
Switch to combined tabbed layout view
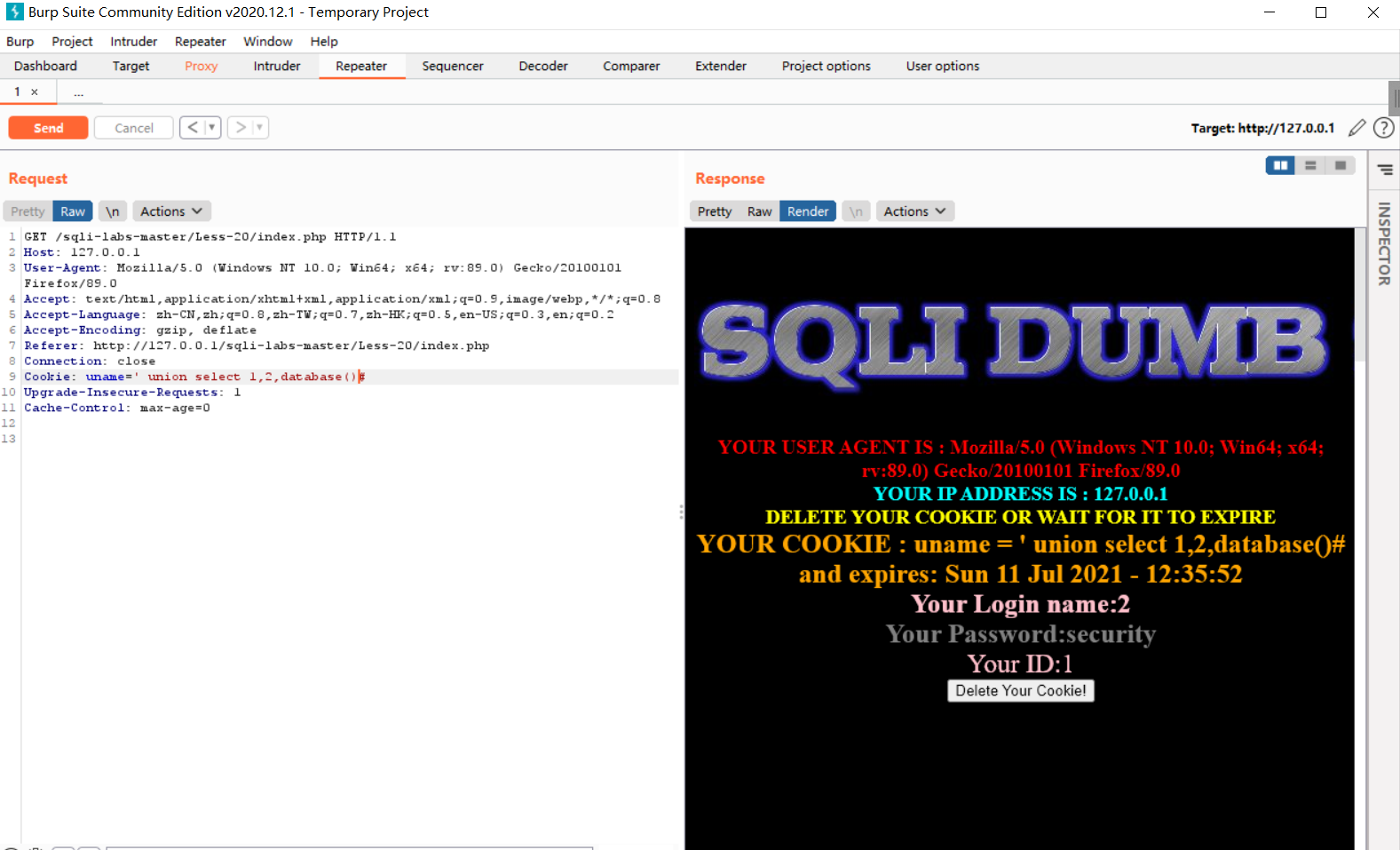(1341, 165)
